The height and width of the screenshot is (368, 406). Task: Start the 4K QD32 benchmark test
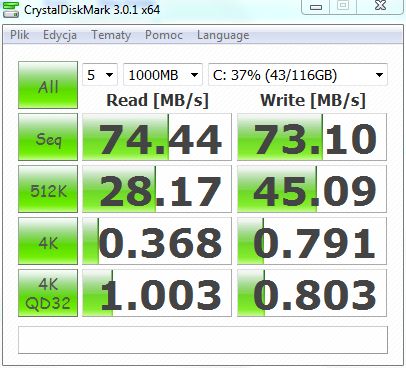coord(48,293)
